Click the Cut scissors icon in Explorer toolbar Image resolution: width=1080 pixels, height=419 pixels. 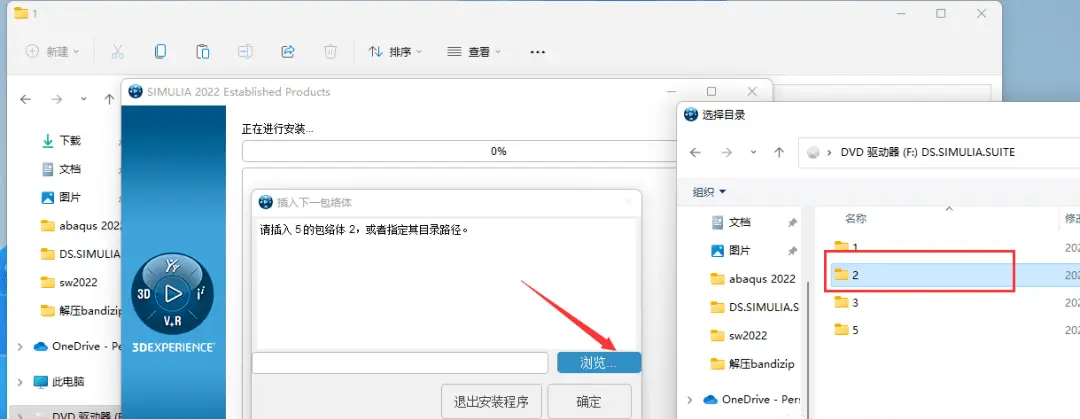[x=118, y=52]
